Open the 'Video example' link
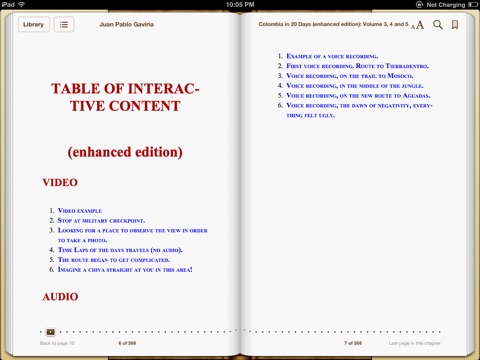480x360 pixels. pos(80,211)
